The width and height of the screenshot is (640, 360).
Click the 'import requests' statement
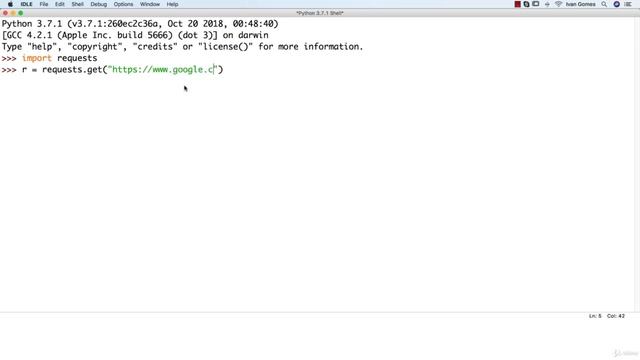[x=60, y=58]
